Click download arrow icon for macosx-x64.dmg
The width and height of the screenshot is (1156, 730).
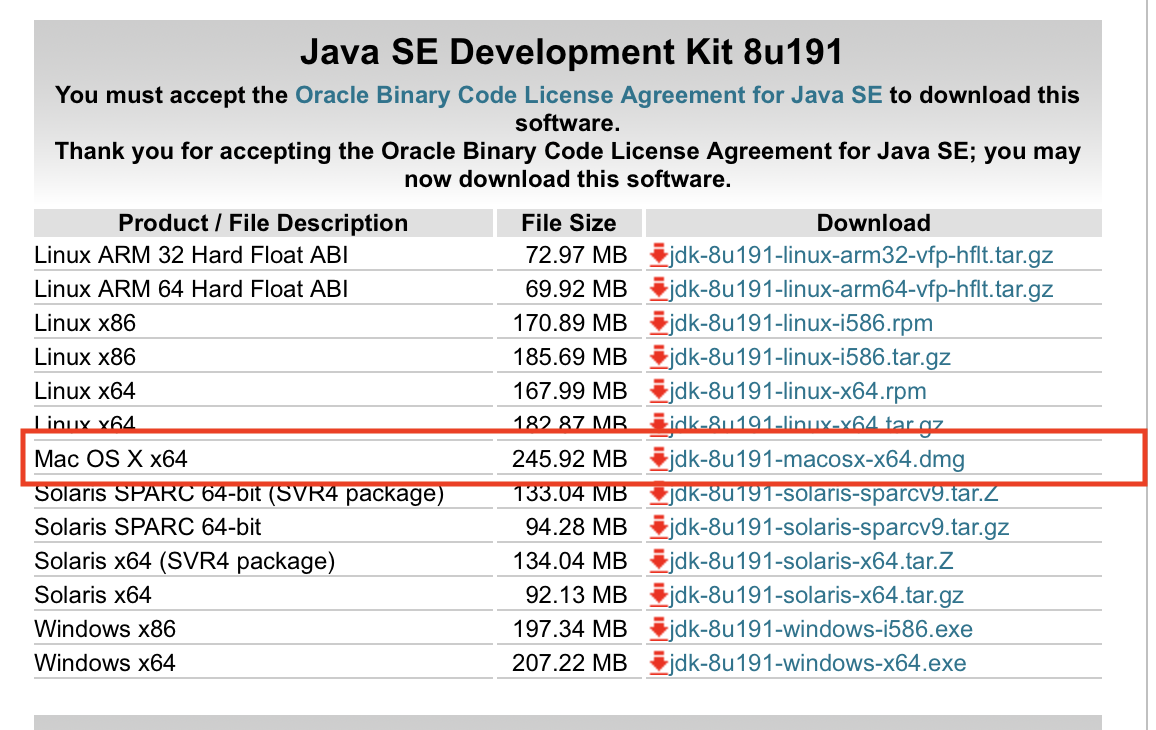tap(658, 460)
